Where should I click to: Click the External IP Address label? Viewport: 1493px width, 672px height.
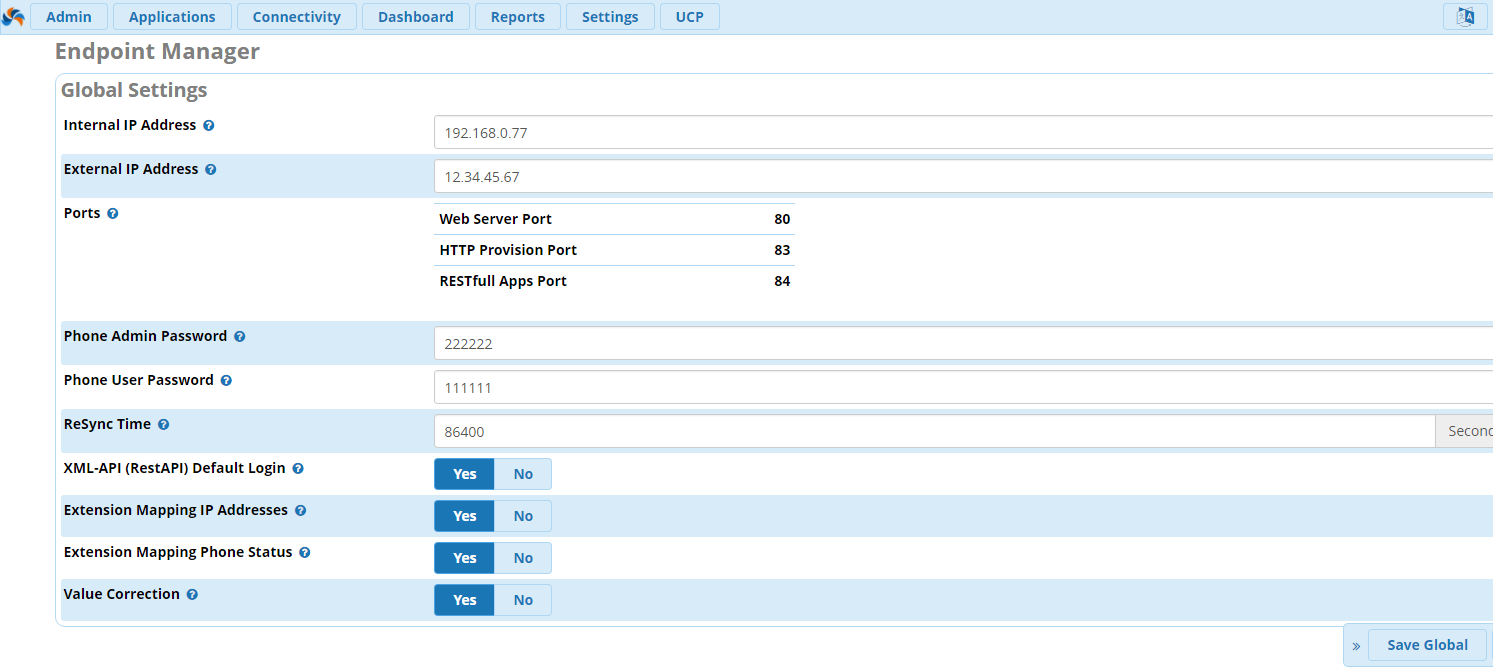point(131,169)
